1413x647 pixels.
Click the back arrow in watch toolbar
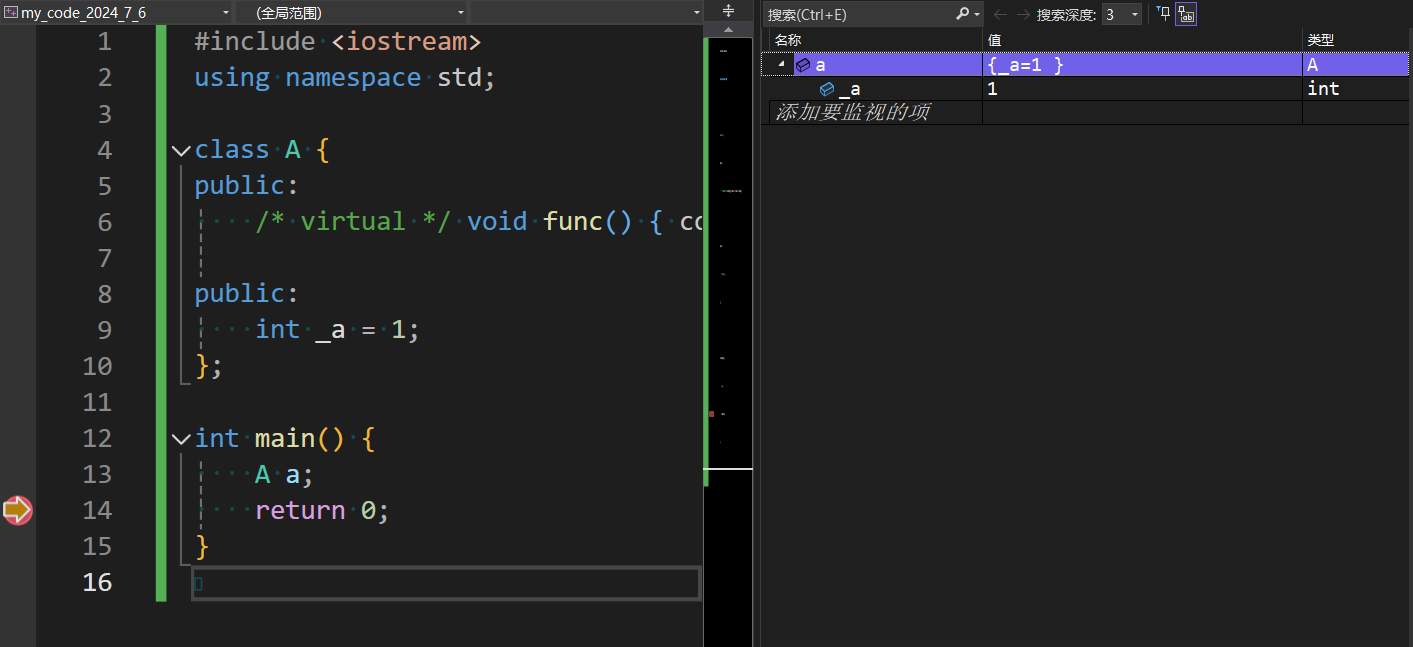click(x=1000, y=14)
